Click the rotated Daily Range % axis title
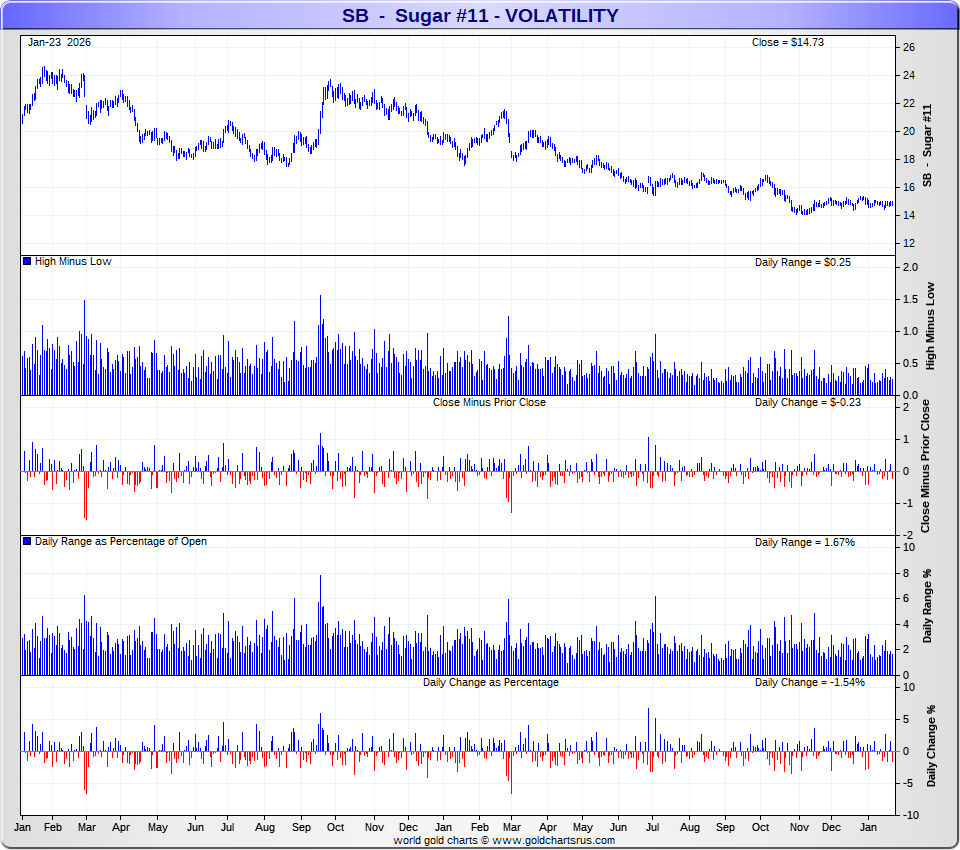 coord(929,607)
